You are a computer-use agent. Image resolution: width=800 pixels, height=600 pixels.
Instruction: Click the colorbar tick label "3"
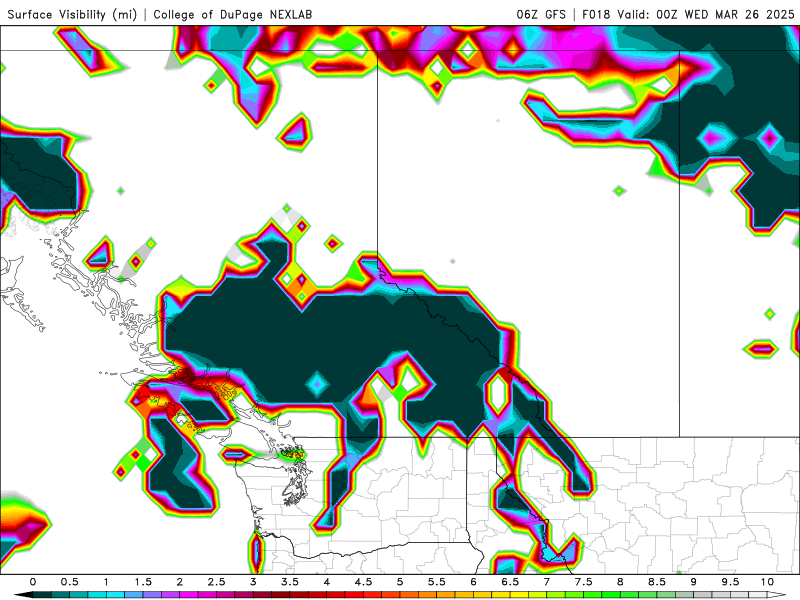click(x=253, y=582)
